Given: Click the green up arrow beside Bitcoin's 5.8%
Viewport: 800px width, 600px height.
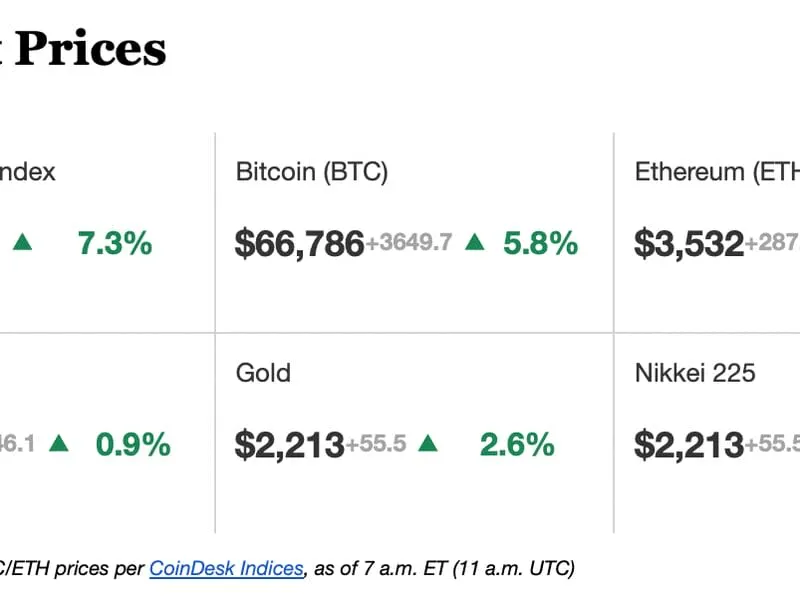Looking at the screenshot, I should [475, 242].
